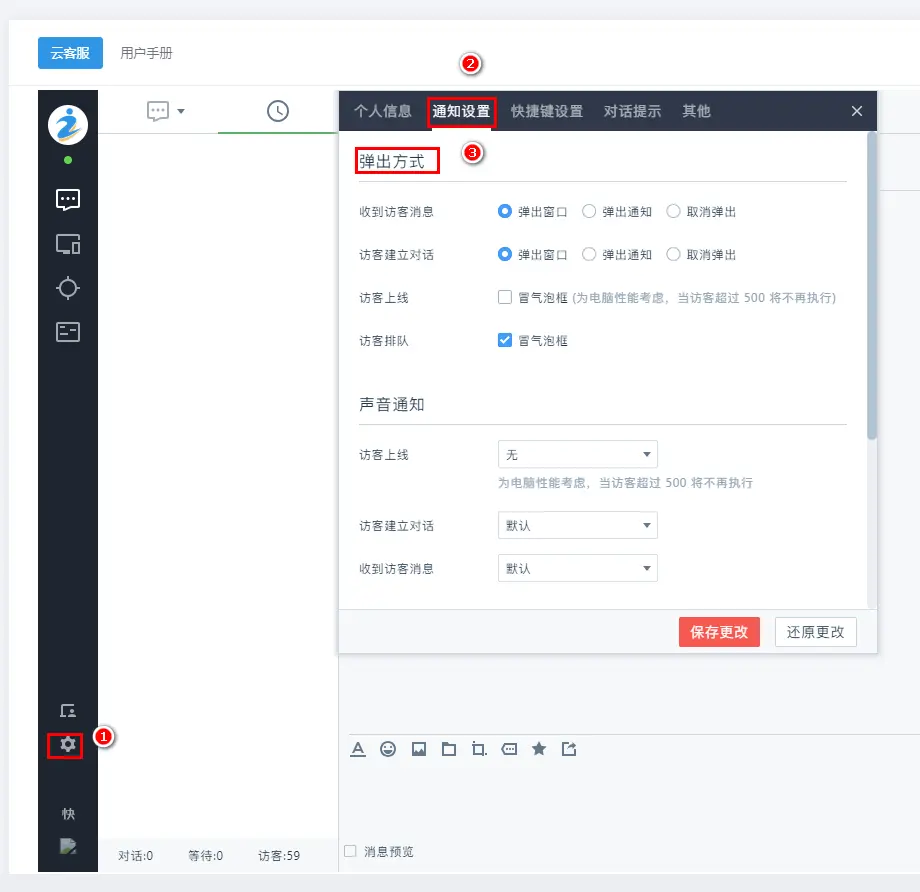Click the star favorites icon in toolbar
Image resolution: width=920 pixels, height=892 pixels.
click(x=539, y=749)
